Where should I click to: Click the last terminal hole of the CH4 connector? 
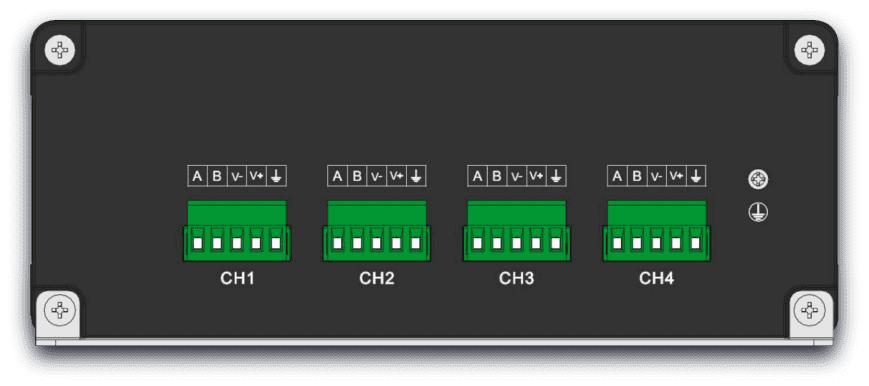(x=696, y=243)
